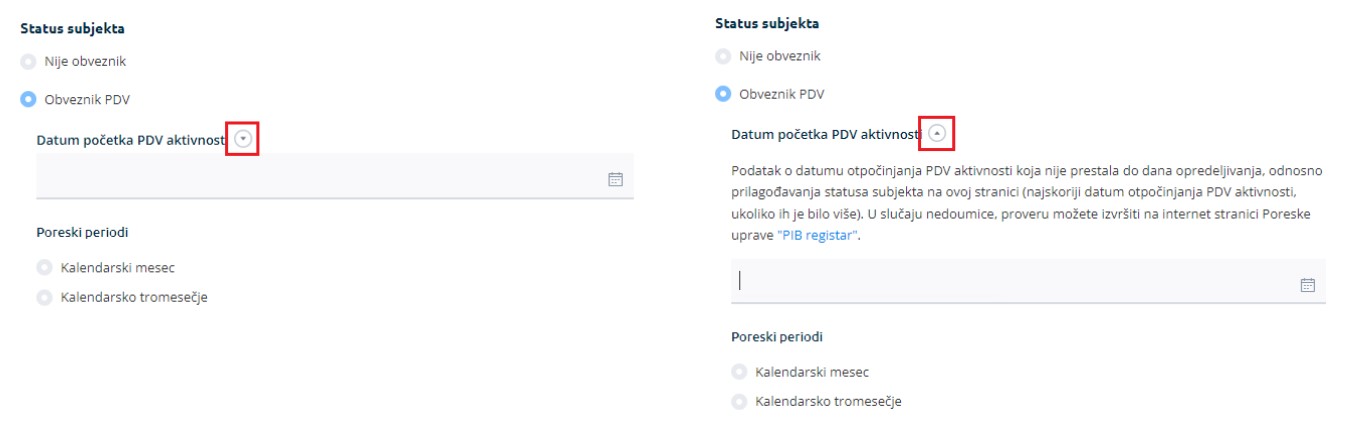Click the Datum početka label beside the up arrow

pos(828,134)
